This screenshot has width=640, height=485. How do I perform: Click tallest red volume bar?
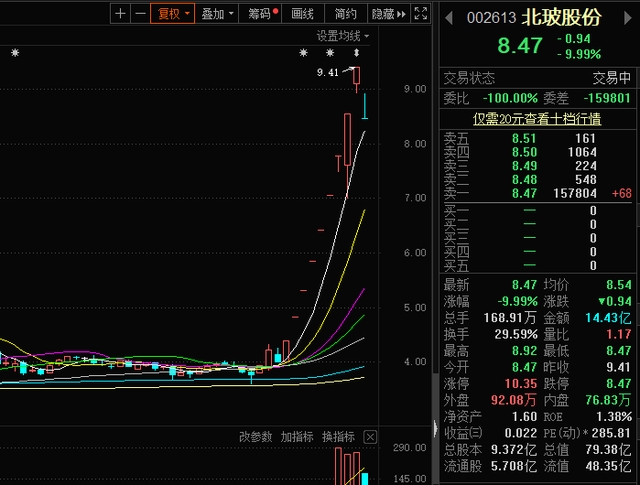[x=338, y=466]
